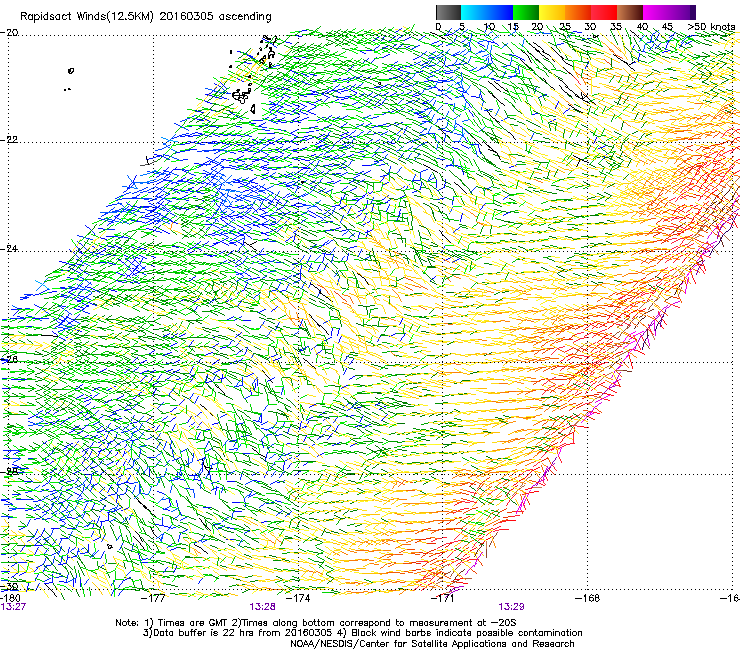This screenshot has height=650, width=740.
Task: Click the purple '13:29' time label
Action: click(x=511, y=607)
